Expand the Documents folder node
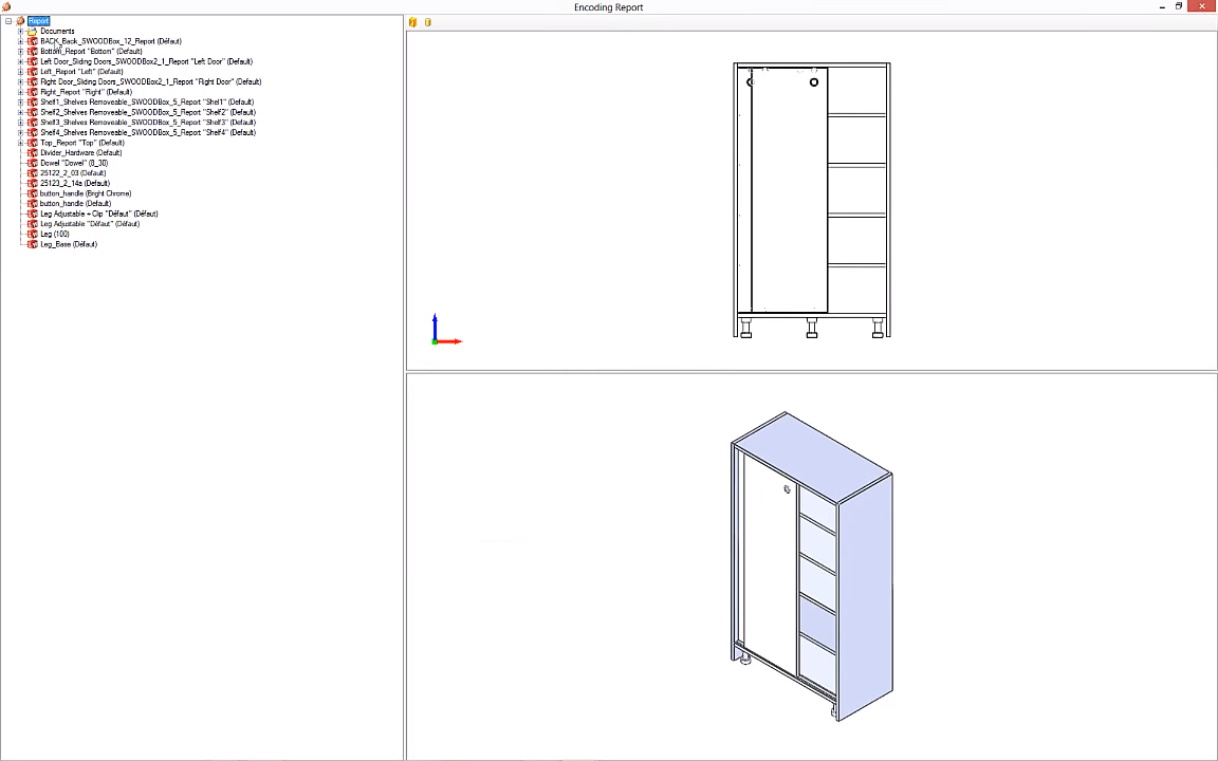 pyautogui.click(x=20, y=31)
